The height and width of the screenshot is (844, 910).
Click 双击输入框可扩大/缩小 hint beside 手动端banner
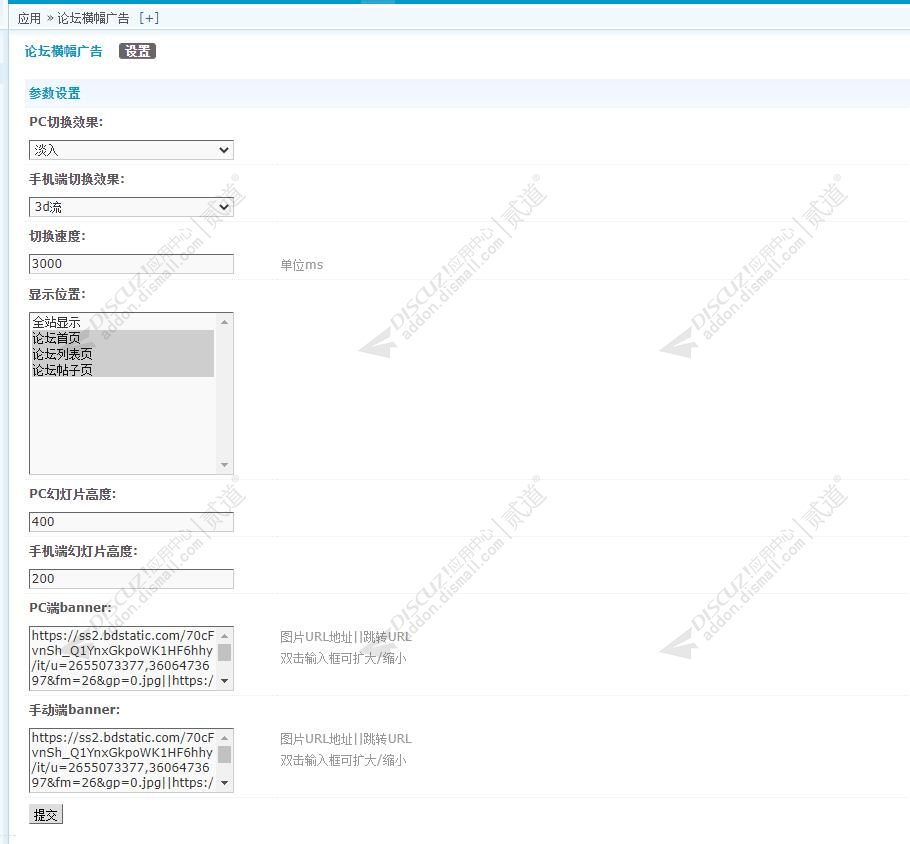coord(344,760)
